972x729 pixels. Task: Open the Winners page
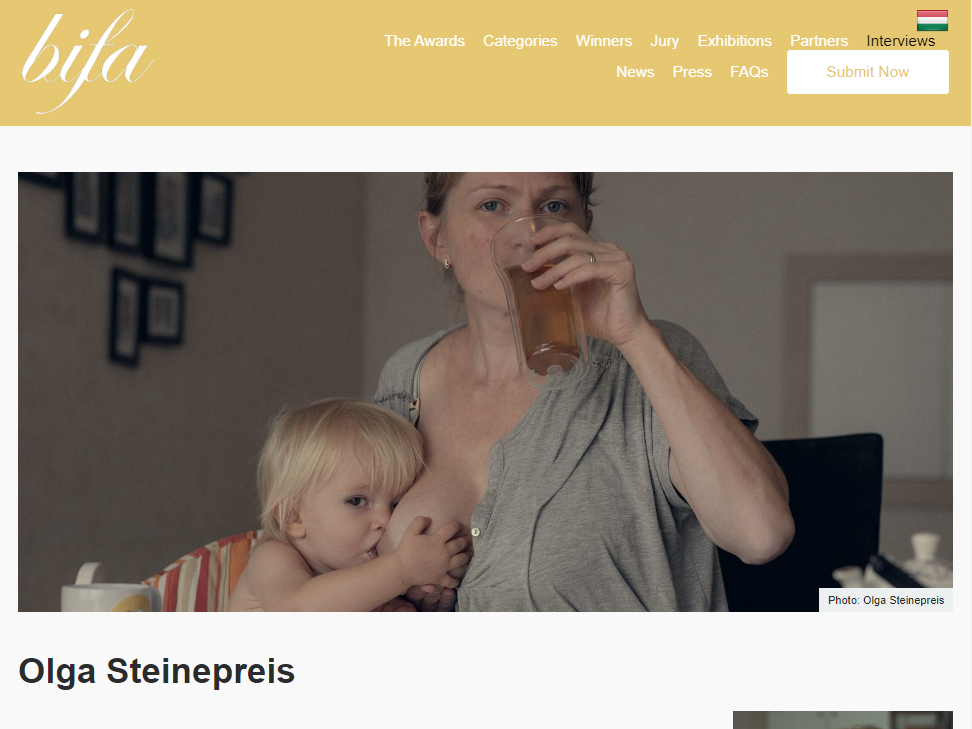coord(604,41)
